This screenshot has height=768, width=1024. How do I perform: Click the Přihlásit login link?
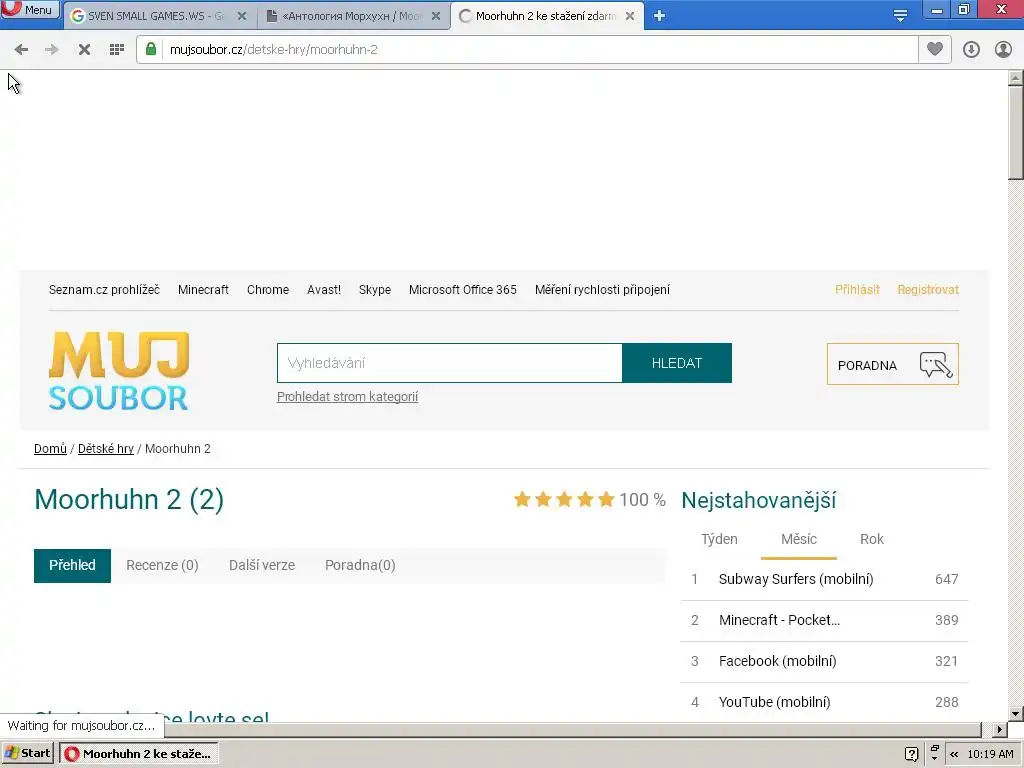857,290
